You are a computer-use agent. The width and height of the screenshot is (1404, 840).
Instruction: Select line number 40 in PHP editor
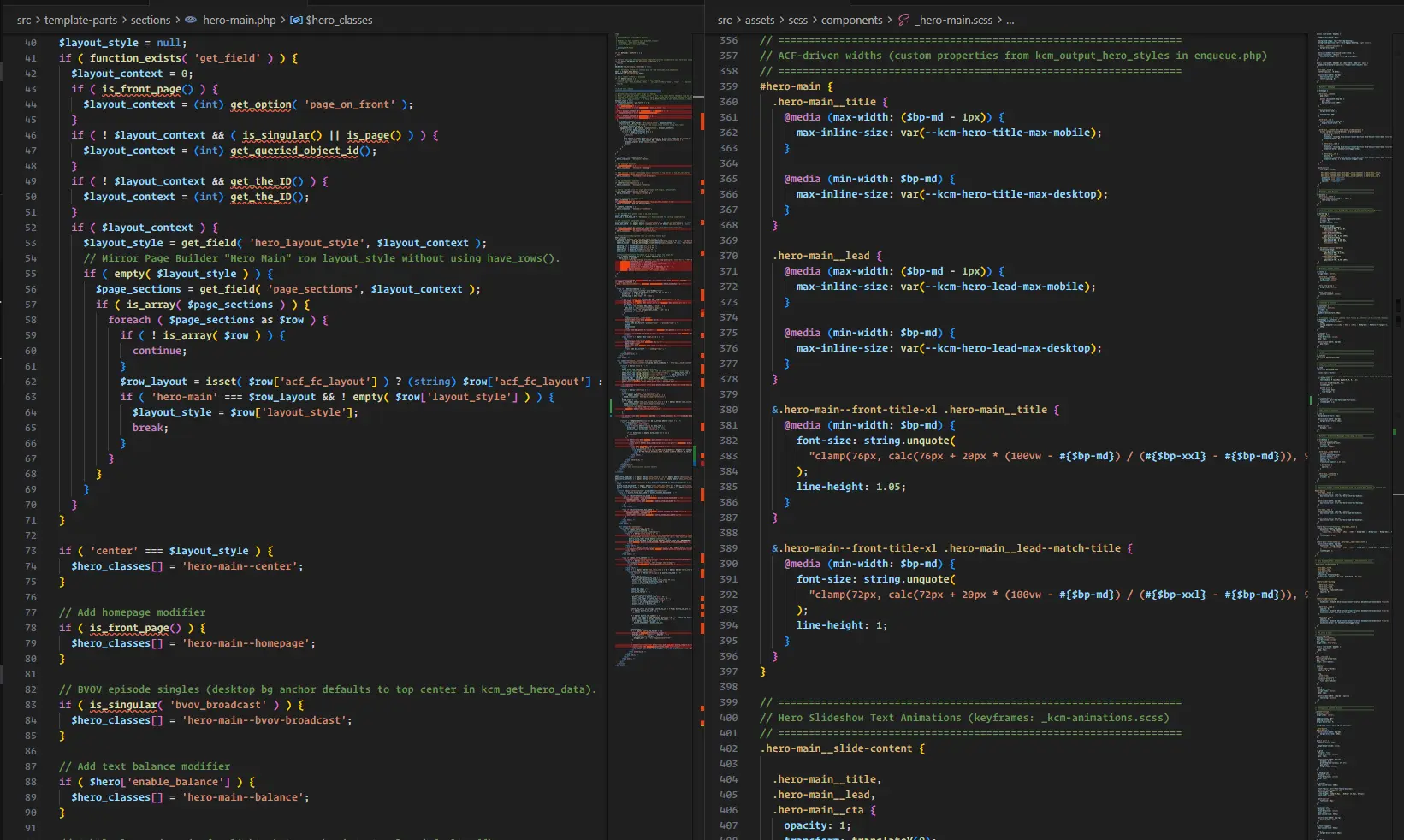[31, 43]
